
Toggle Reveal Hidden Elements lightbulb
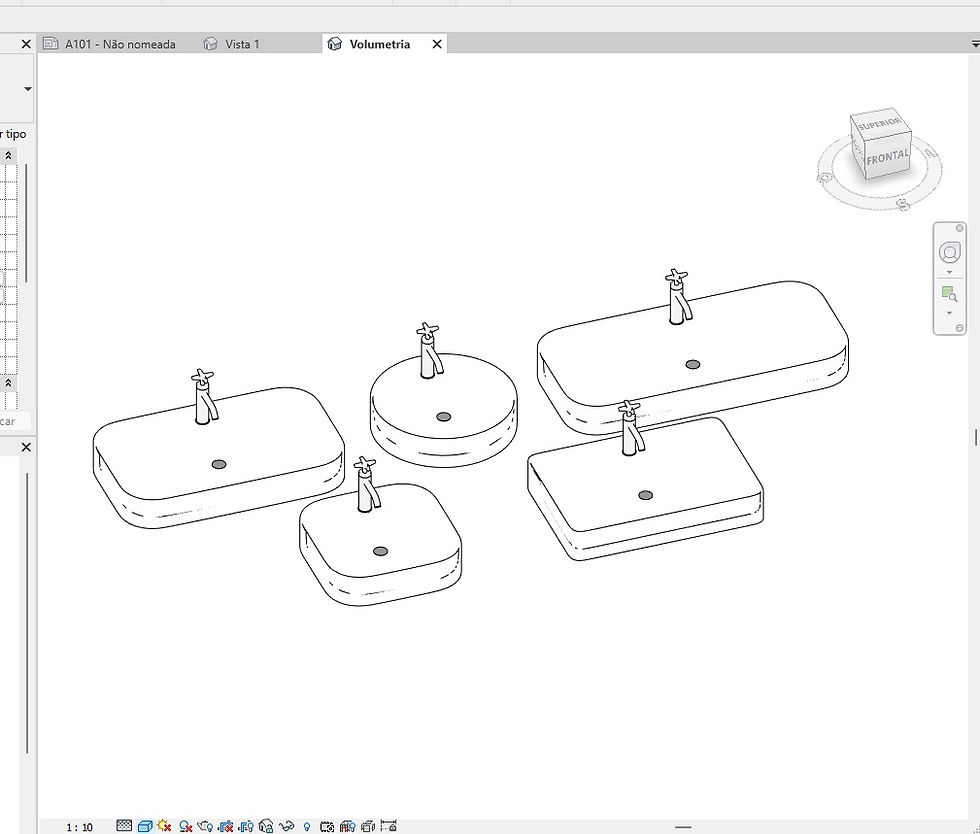tap(306, 826)
